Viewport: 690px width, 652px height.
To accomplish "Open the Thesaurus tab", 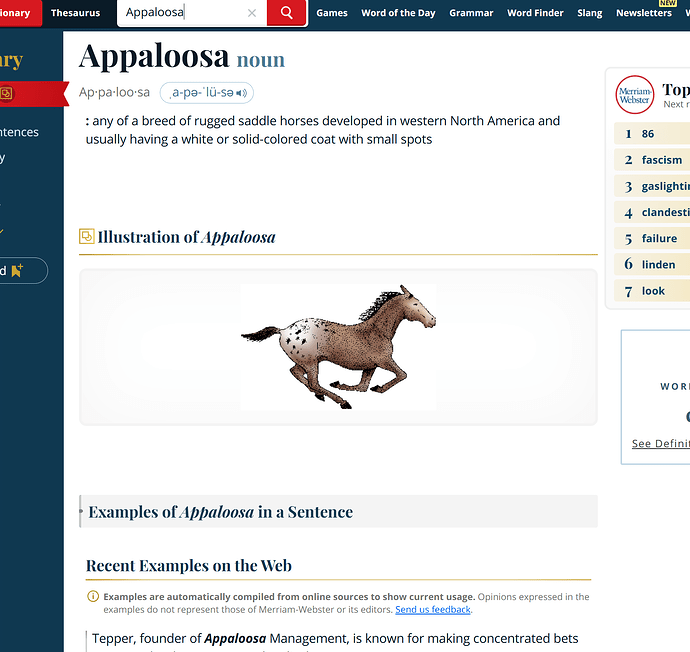I will click(76, 13).
